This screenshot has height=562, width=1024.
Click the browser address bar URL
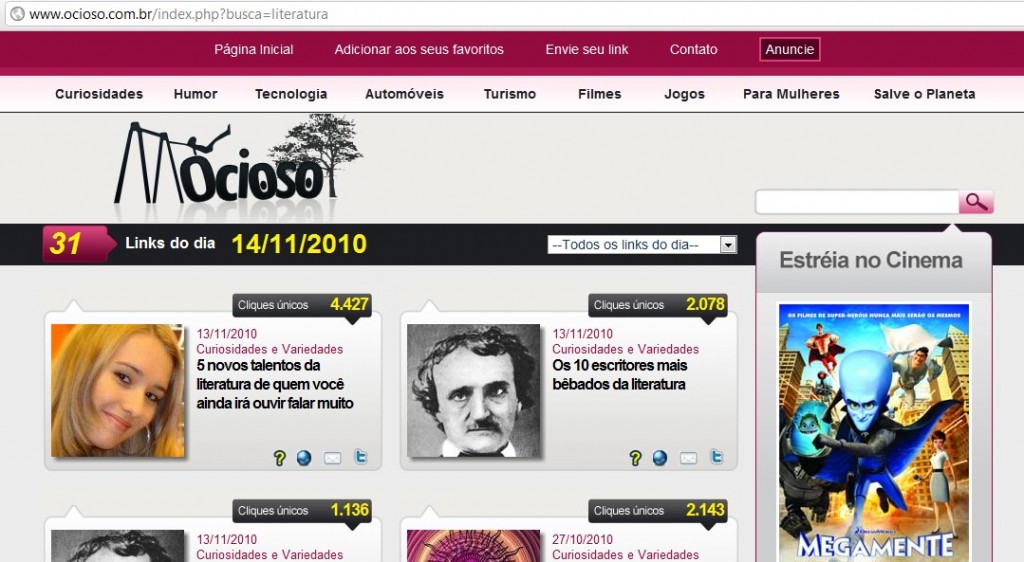178,14
